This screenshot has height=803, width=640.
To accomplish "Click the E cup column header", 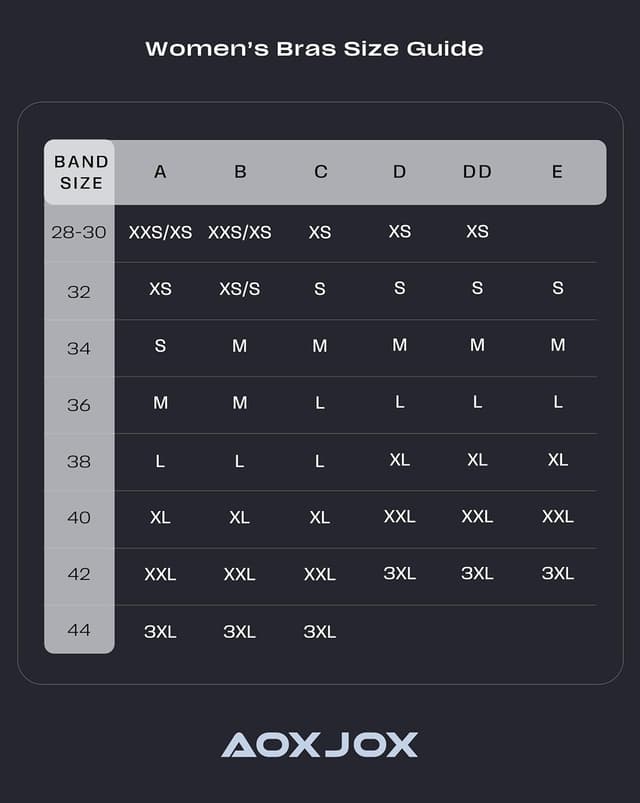I will click(557, 172).
